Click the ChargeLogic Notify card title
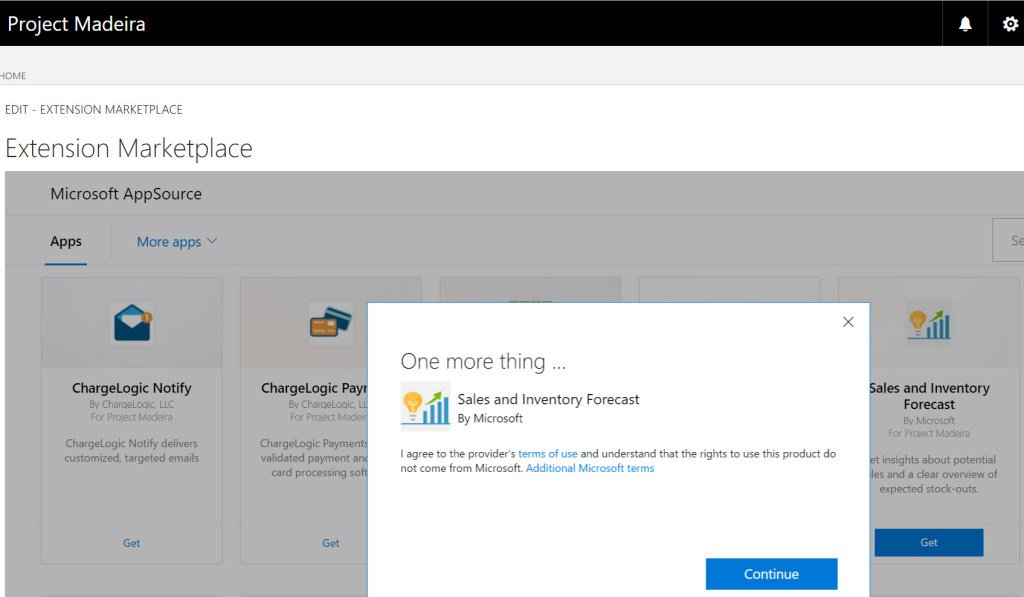The height and width of the screenshot is (597, 1024). pos(131,388)
